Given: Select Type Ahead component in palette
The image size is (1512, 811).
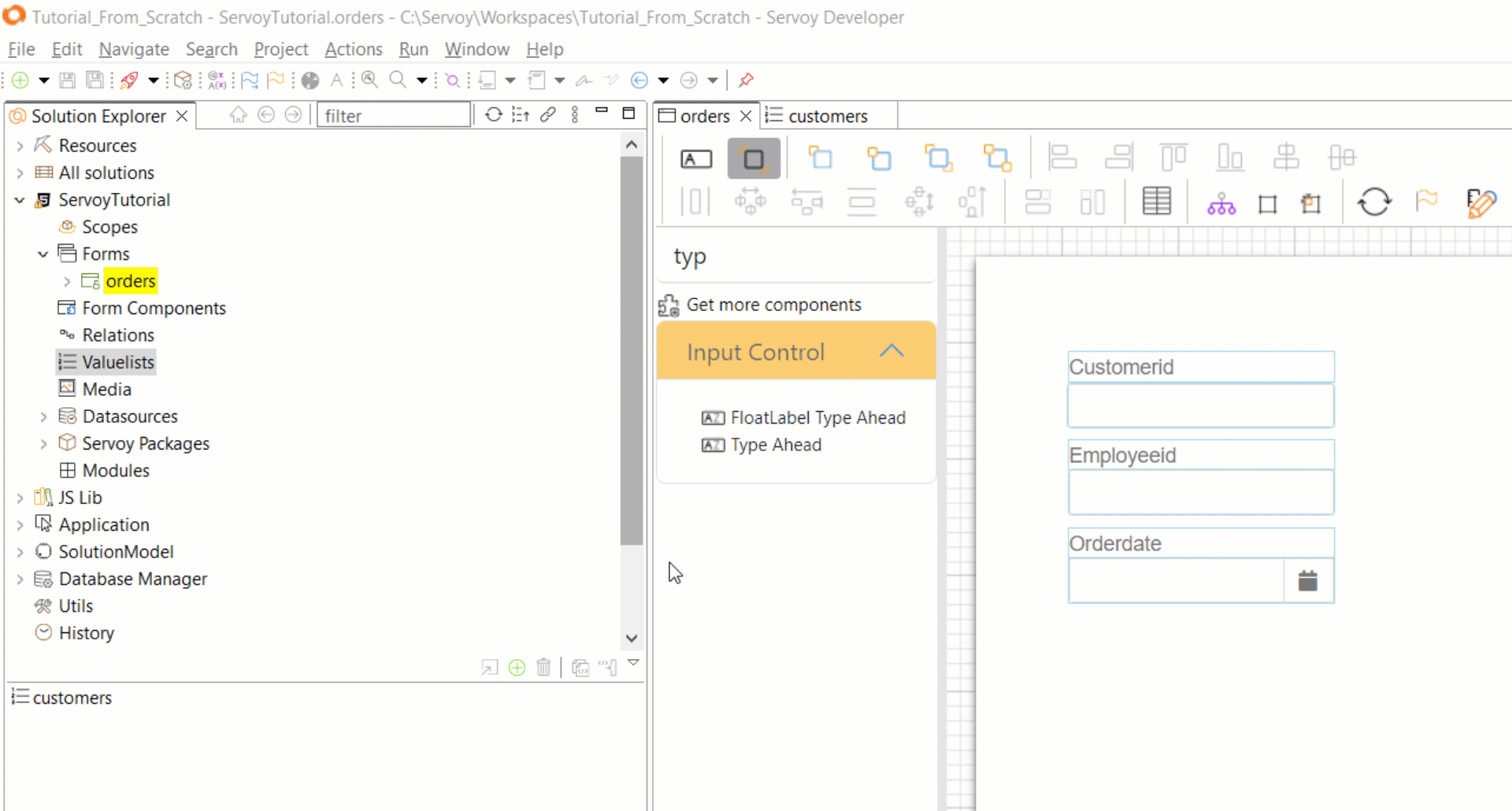Looking at the screenshot, I should [776, 445].
